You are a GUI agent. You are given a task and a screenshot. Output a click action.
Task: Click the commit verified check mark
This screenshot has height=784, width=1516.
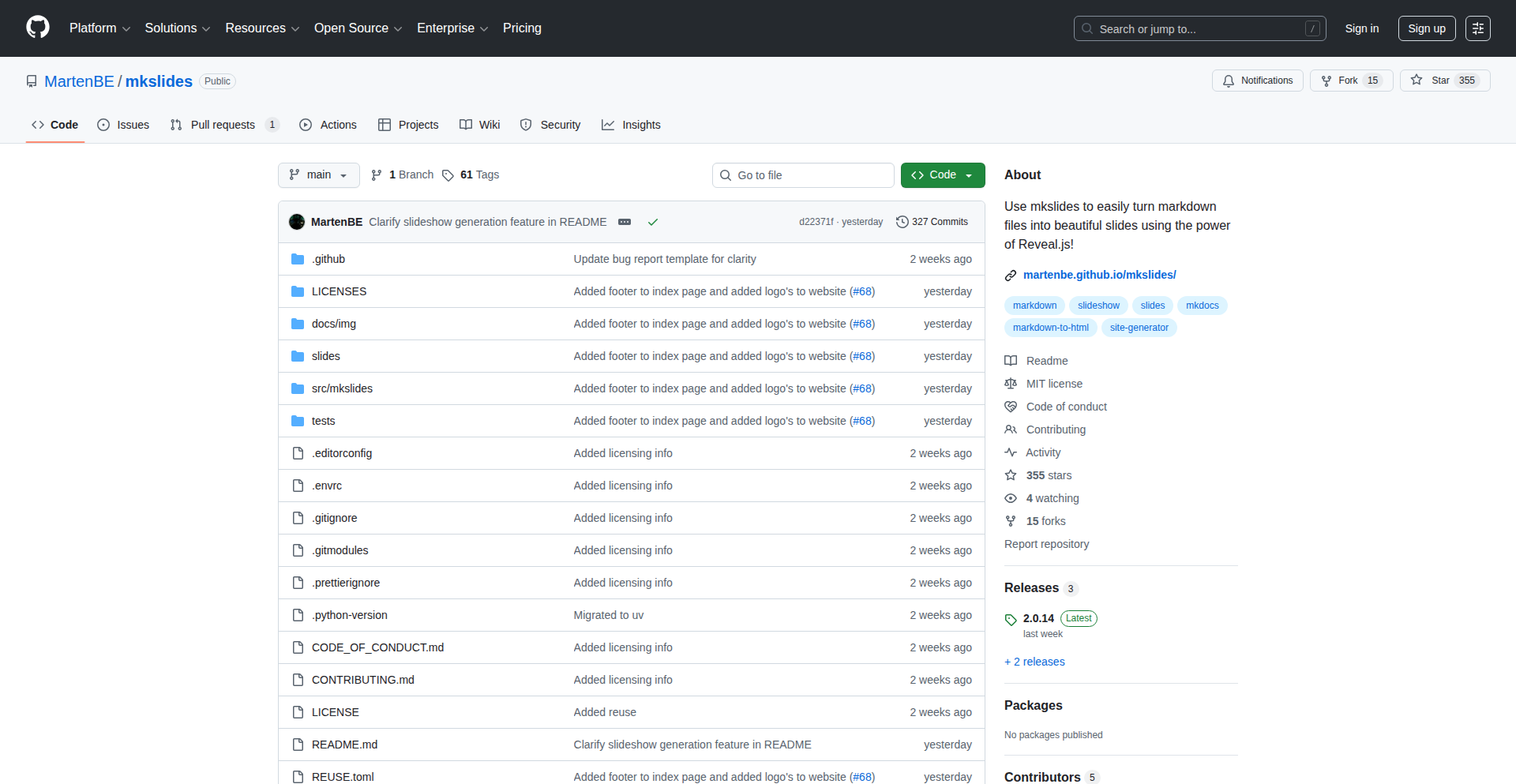pos(653,222)
